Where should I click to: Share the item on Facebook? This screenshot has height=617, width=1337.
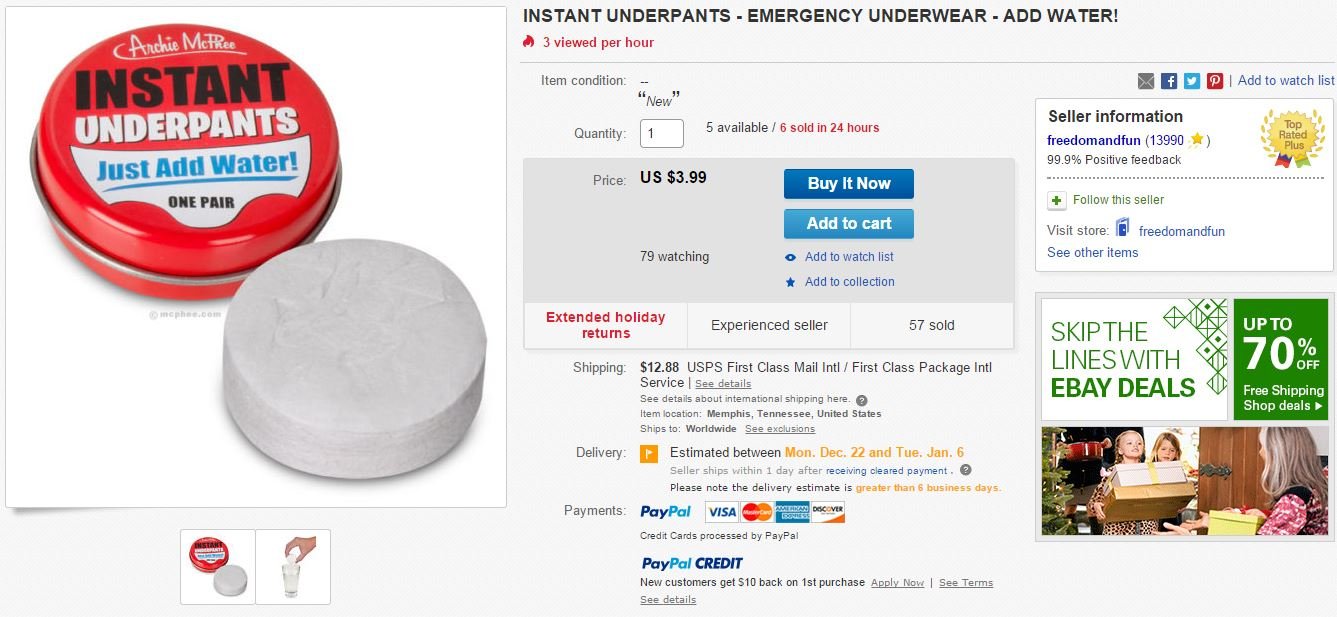pos(1169,81)
